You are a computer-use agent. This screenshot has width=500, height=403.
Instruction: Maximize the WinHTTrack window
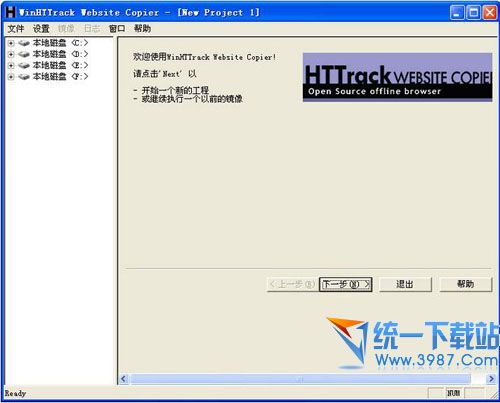pos(473,13)
